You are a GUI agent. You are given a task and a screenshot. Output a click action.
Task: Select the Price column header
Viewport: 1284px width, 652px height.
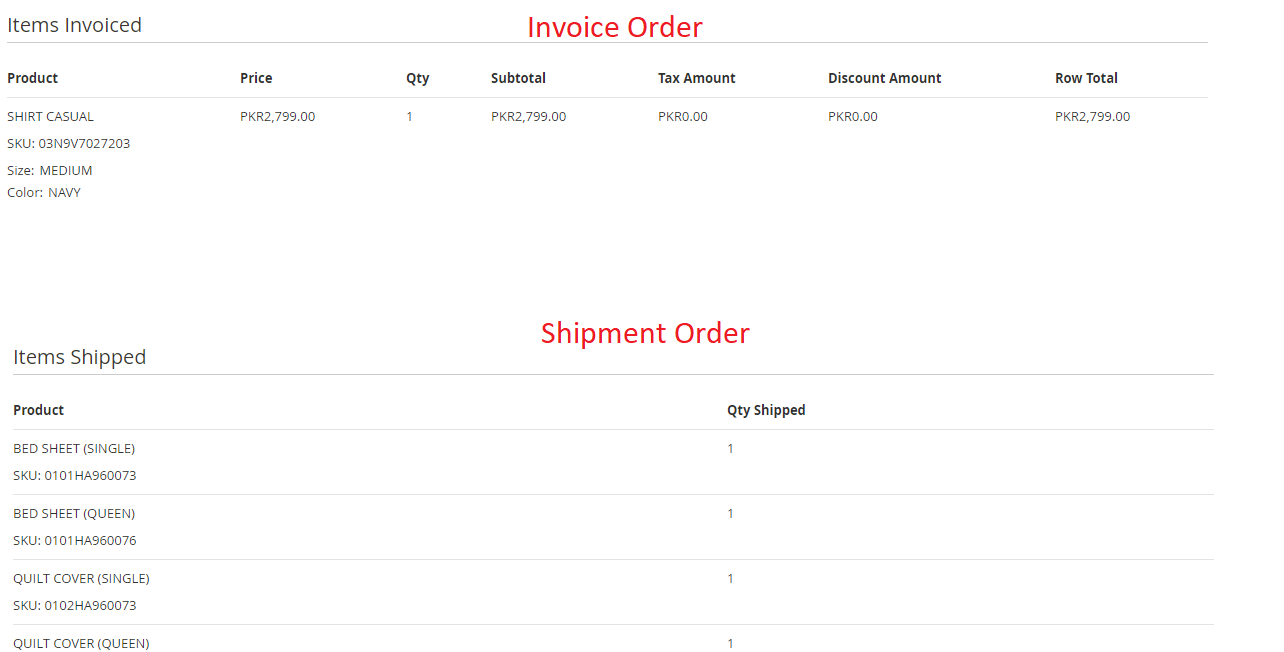point(256,78)
